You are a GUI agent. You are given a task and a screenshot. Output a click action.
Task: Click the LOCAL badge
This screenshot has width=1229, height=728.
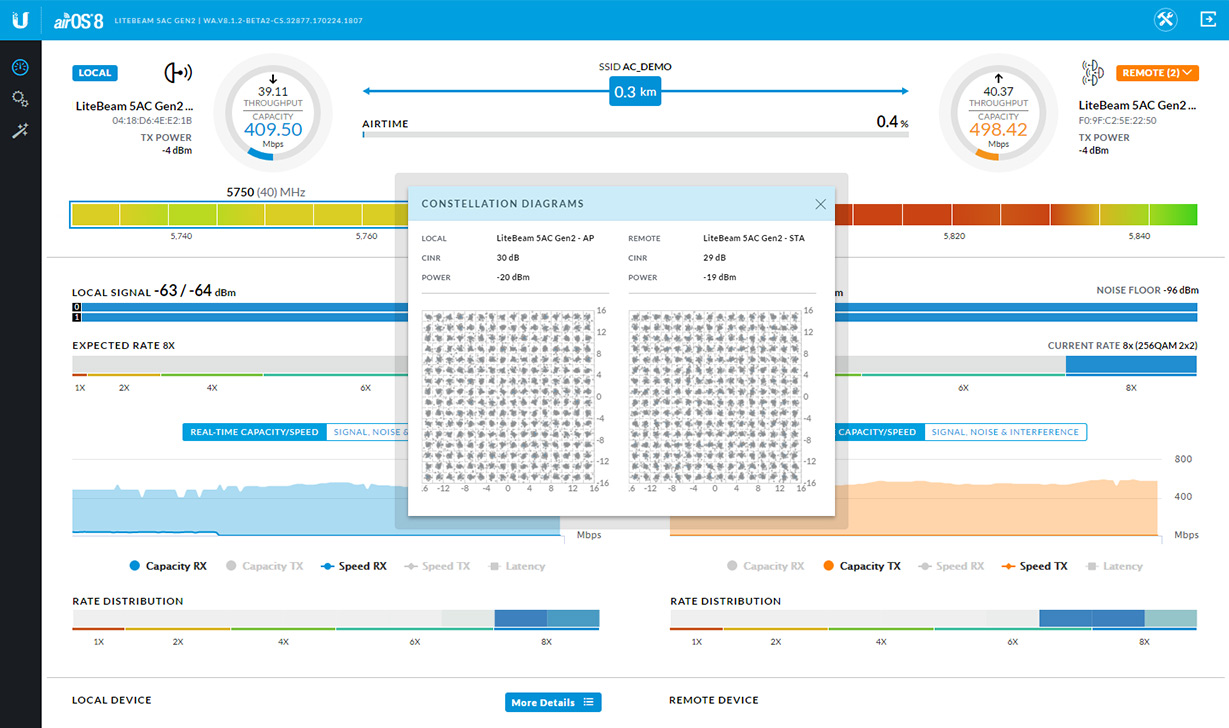point(95,73)
